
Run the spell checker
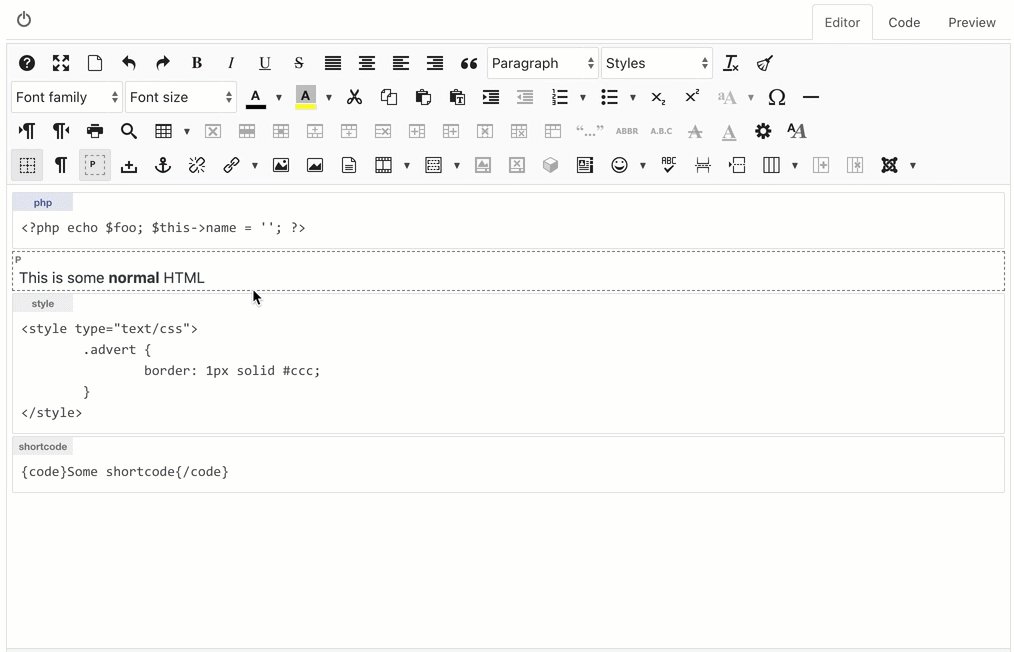point(669,166)
